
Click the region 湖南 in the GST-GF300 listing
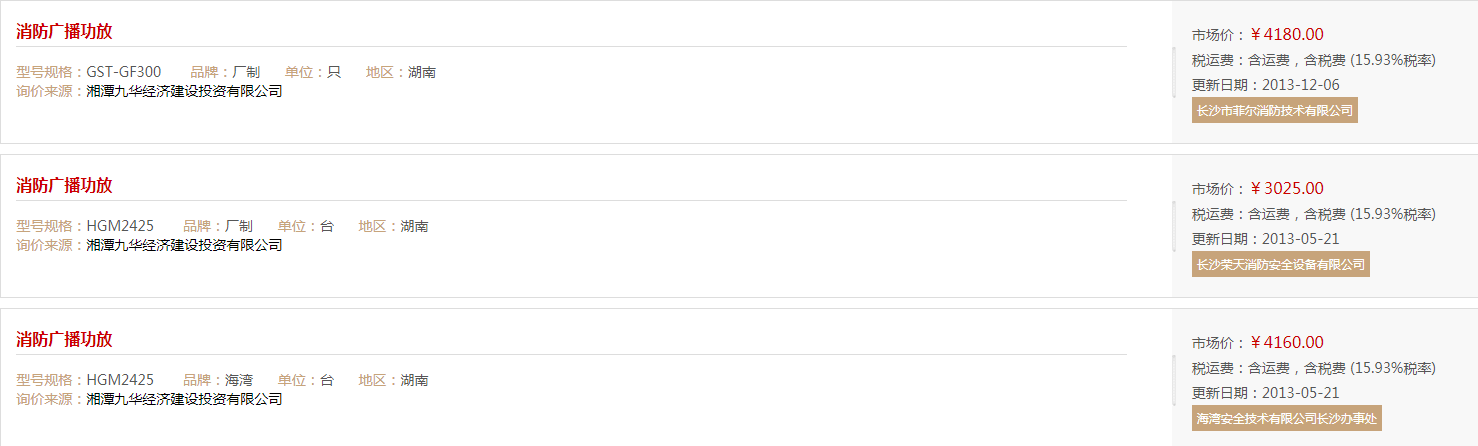(x=422, y=72)
